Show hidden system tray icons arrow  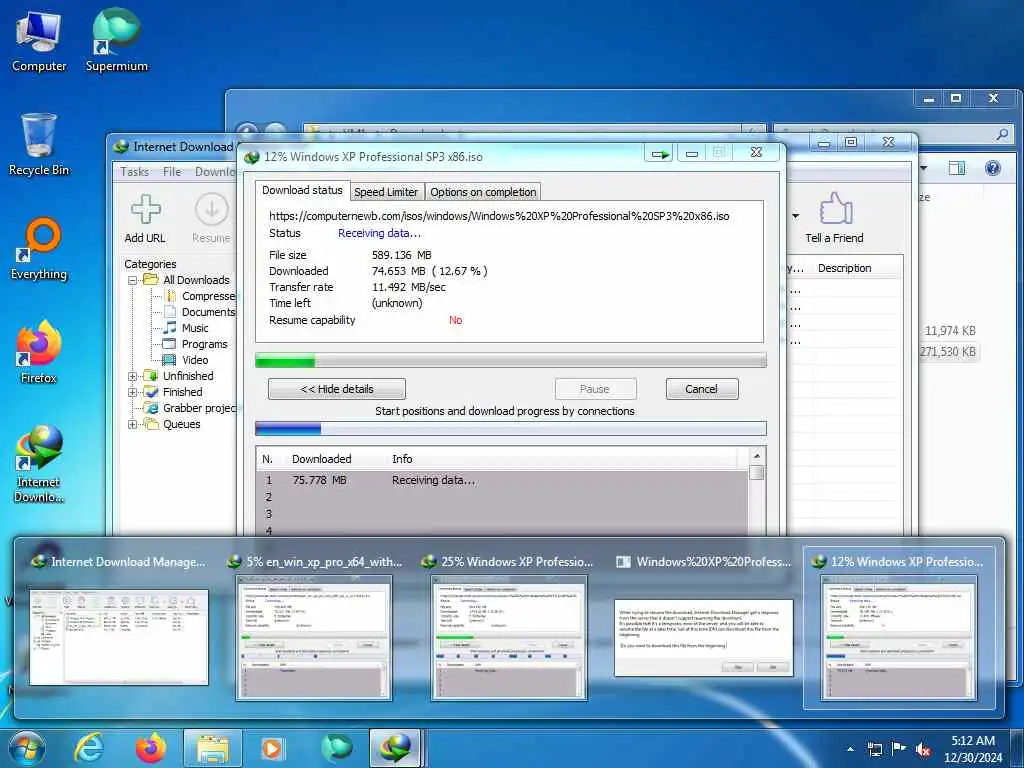(x=850, y=749)
